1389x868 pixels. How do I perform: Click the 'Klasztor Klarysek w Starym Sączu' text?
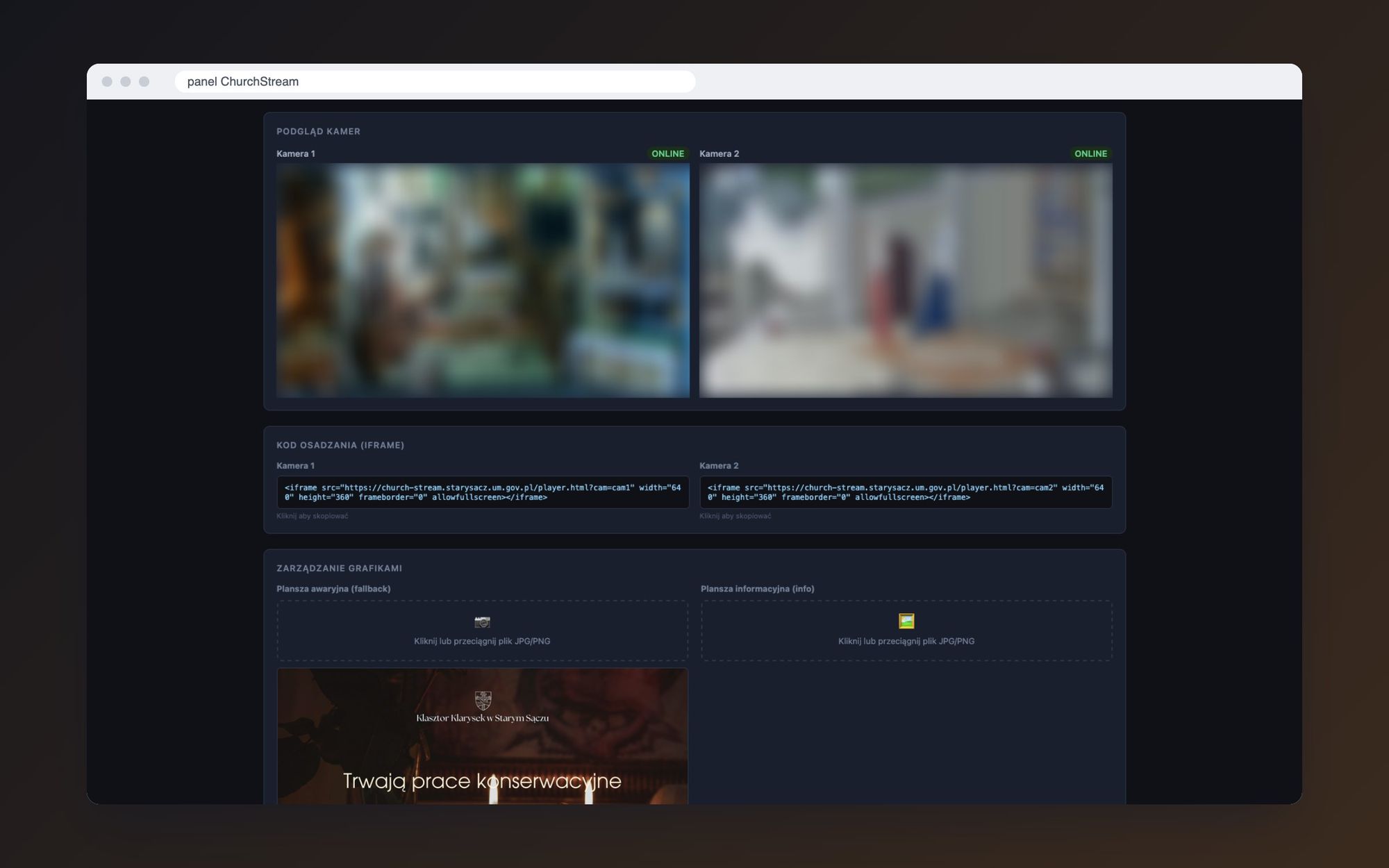pyautogui.click(x=483, y=718)
